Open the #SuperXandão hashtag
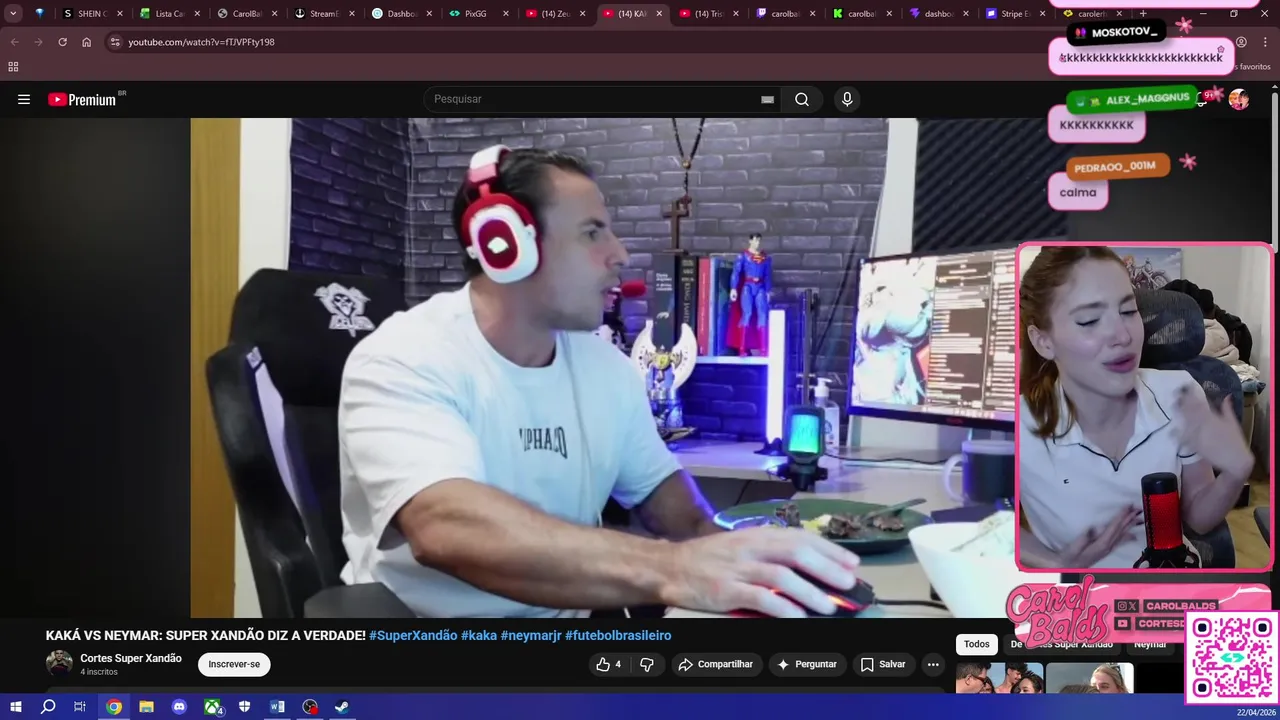 click(413, 635)
